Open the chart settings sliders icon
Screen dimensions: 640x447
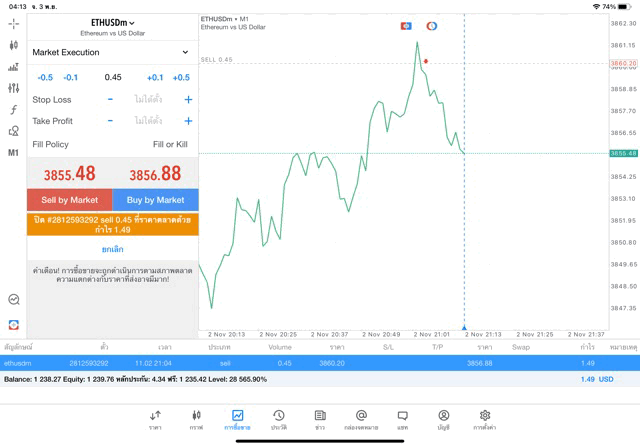[x=13, y=89]
